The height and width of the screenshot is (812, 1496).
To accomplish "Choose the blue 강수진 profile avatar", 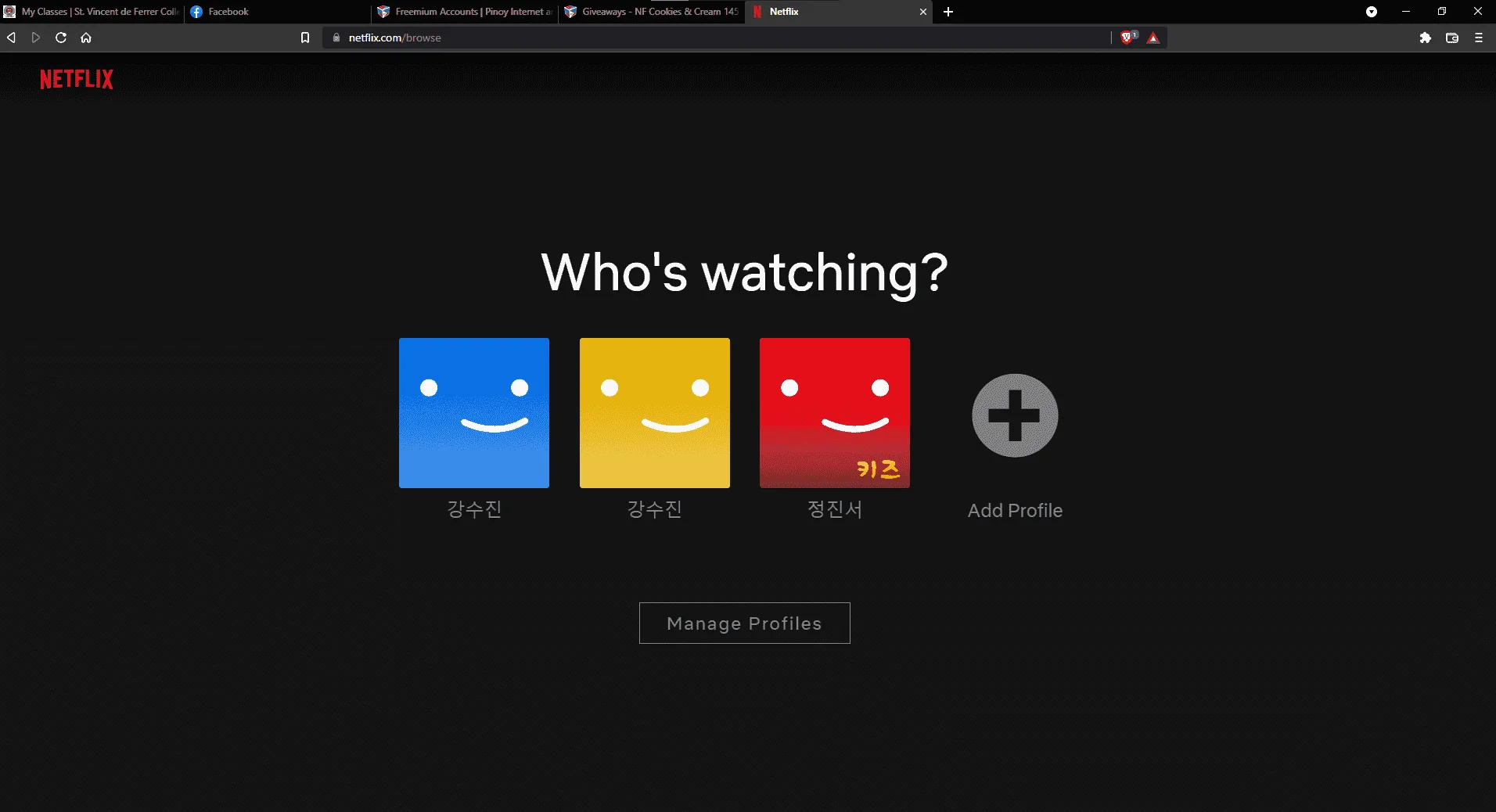I will (x=474, y=413).
